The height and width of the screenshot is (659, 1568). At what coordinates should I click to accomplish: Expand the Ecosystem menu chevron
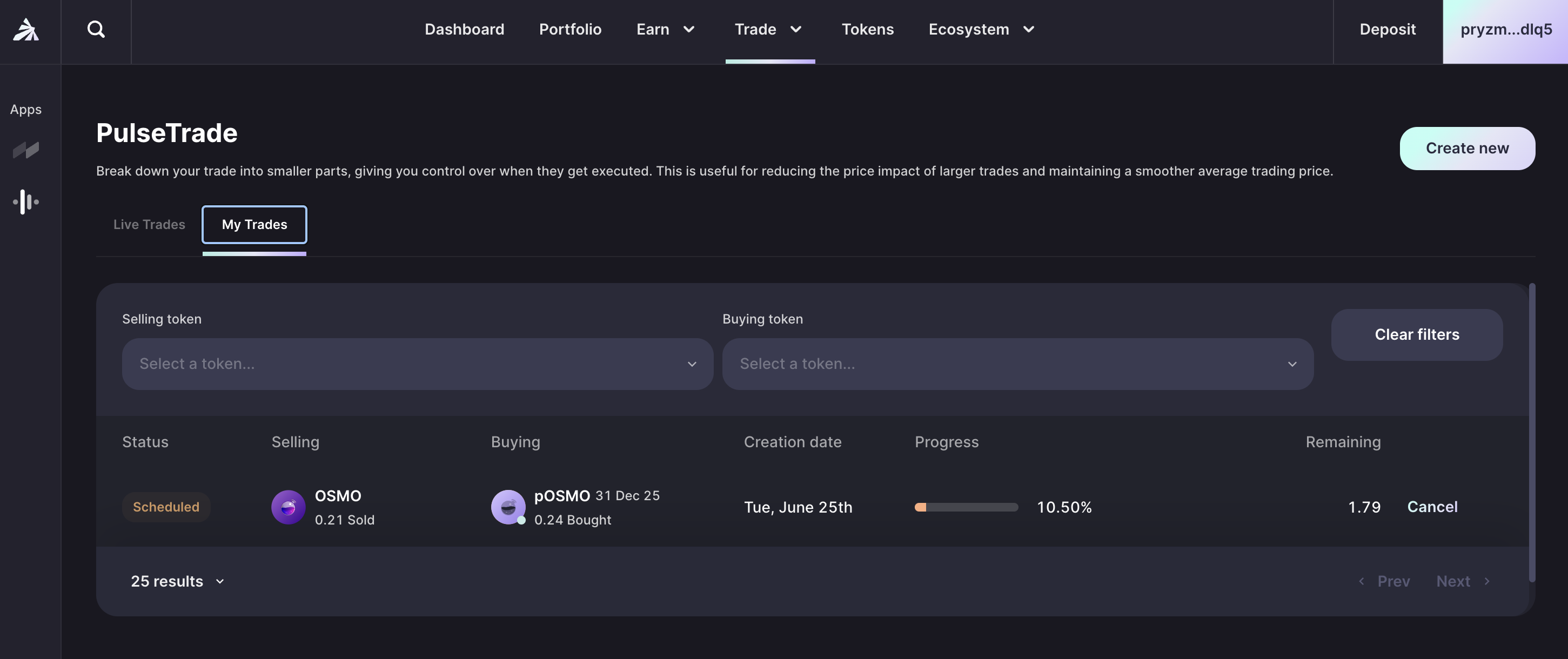[1029, 29]
